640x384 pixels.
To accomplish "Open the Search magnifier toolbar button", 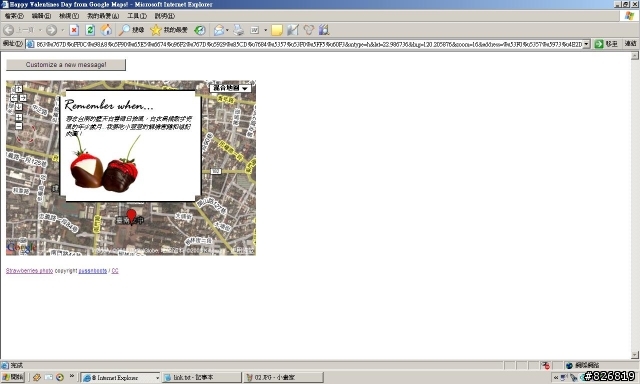I will click(131, 30).
